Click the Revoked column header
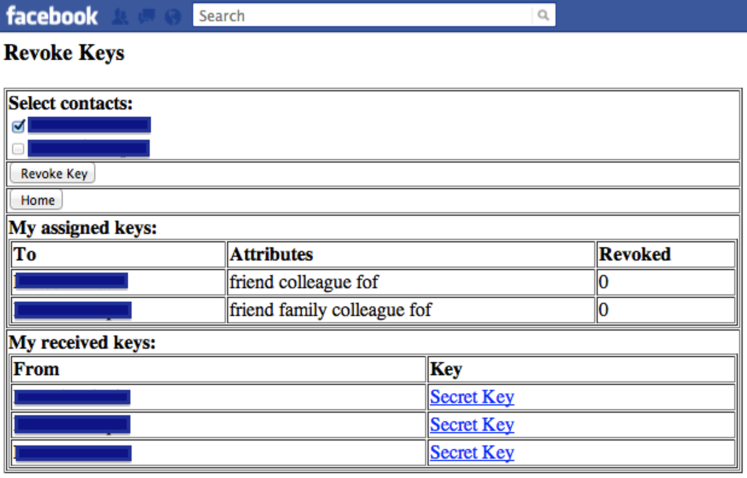The image size is (747, 478). point(635,254)
